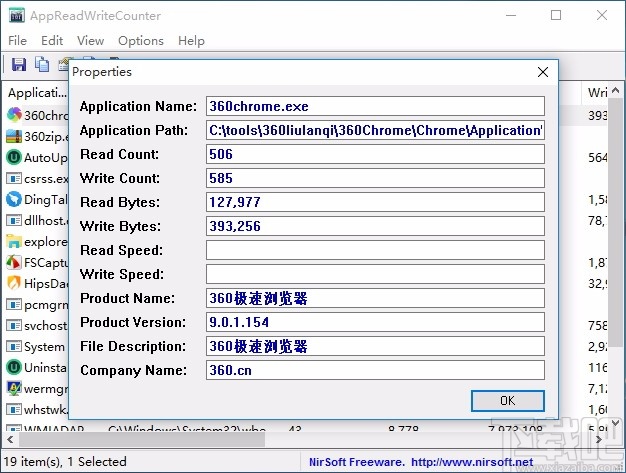
Task: Click the Save floppy disk toolbar icon
Action: click(18, 64)
